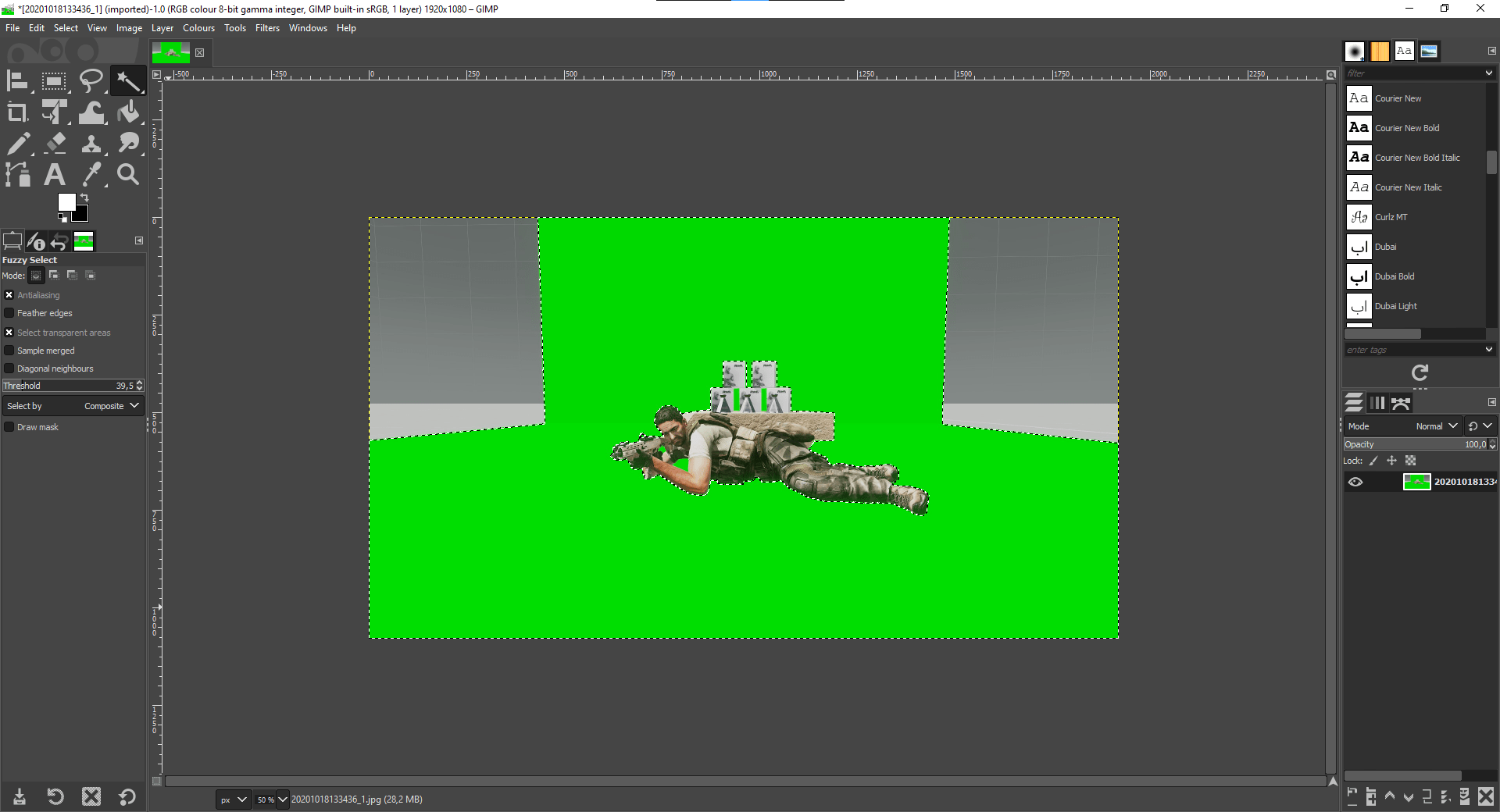Set selection mode to Add to selection
The height and width of the screenshot is (812, 1500).
click(54, 275)
